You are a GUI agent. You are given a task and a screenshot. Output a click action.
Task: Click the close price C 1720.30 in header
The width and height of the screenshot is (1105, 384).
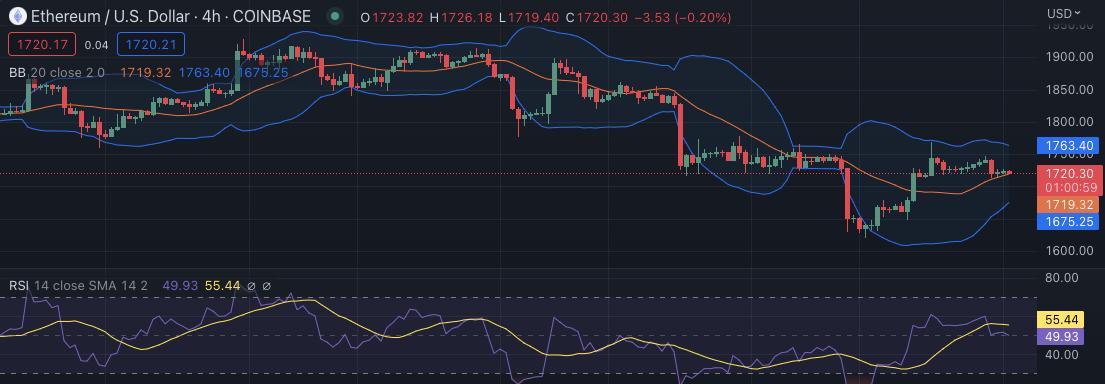click(x=597, y=17)
